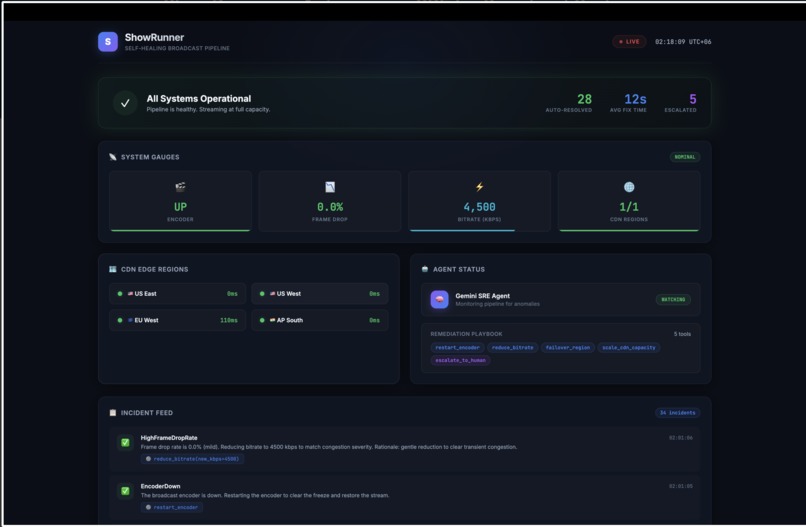Click the EU West flag icon
This screenshot has width=806, height=527.
[x=130, y=320]
